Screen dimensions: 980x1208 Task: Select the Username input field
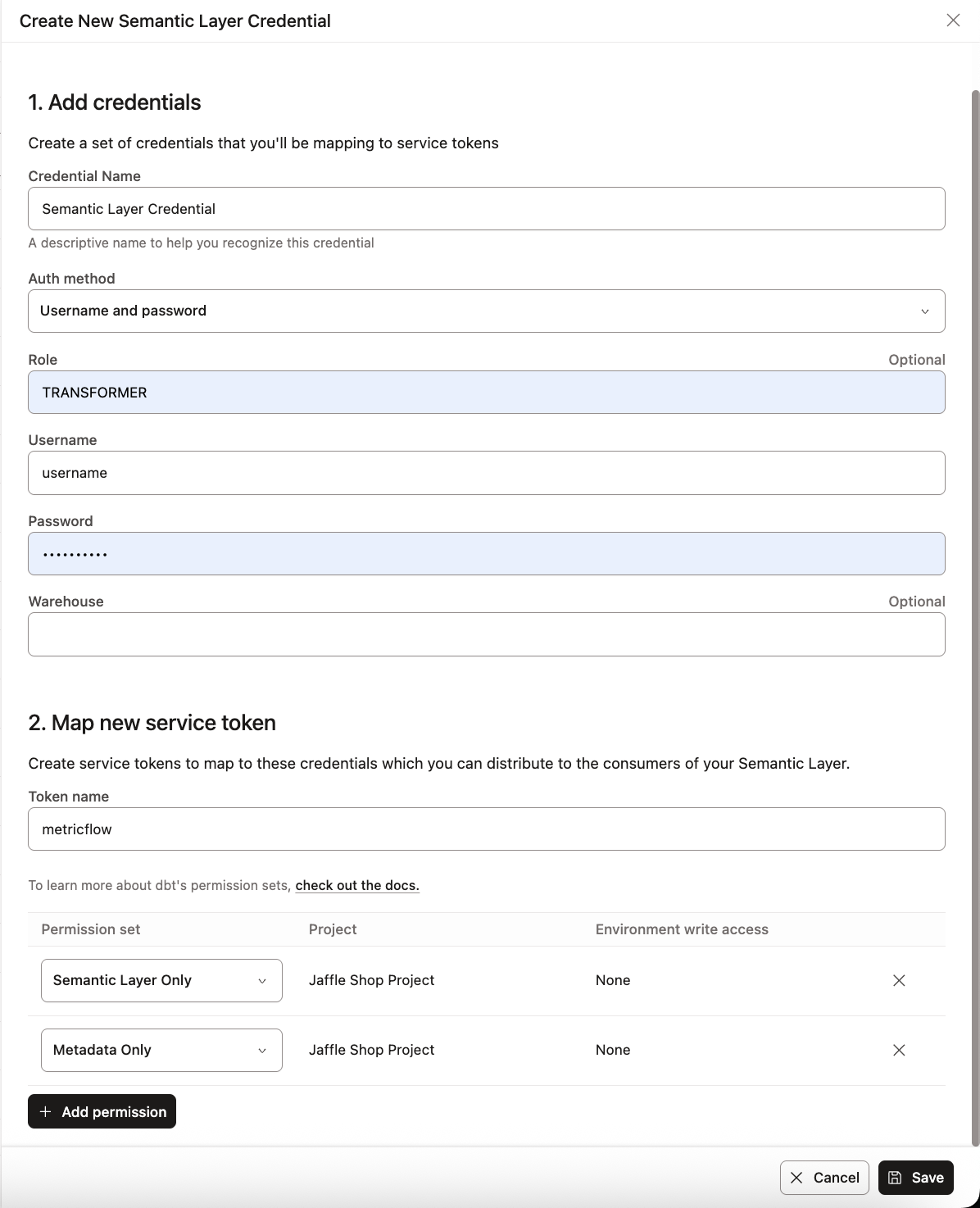click(487, 473)
